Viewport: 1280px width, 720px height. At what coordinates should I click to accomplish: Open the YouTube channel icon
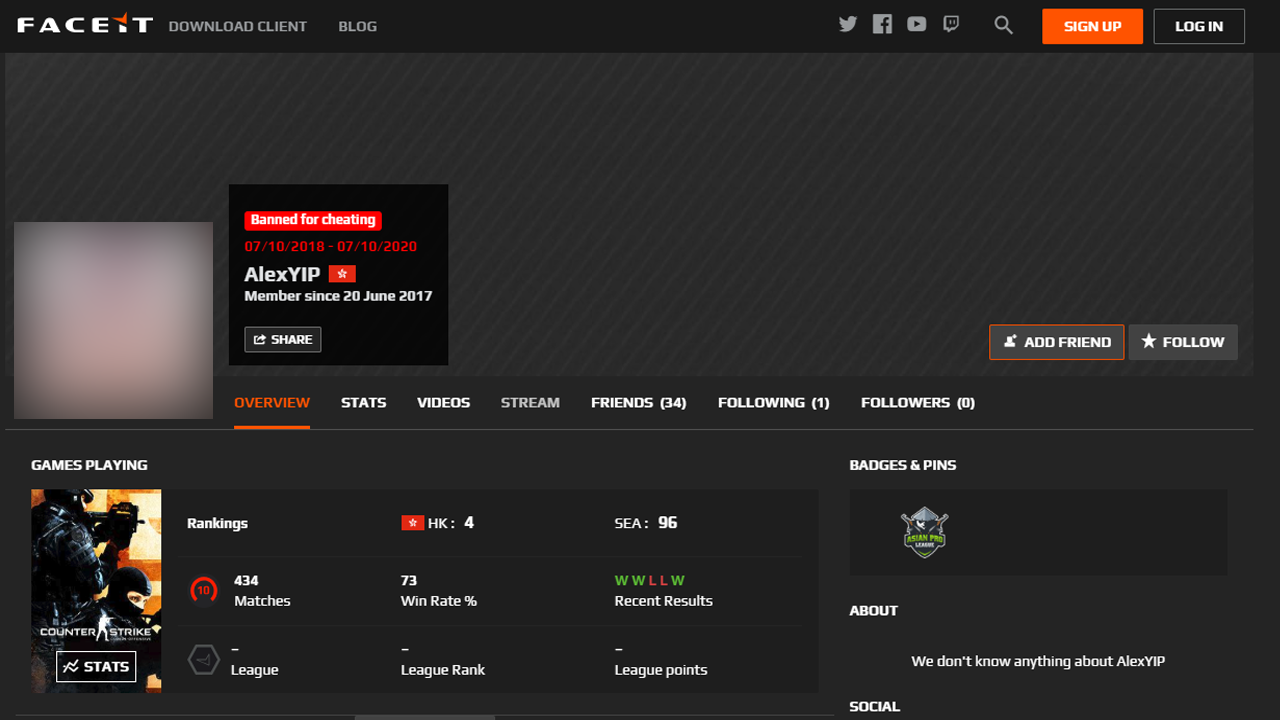(x=916, y=25)
